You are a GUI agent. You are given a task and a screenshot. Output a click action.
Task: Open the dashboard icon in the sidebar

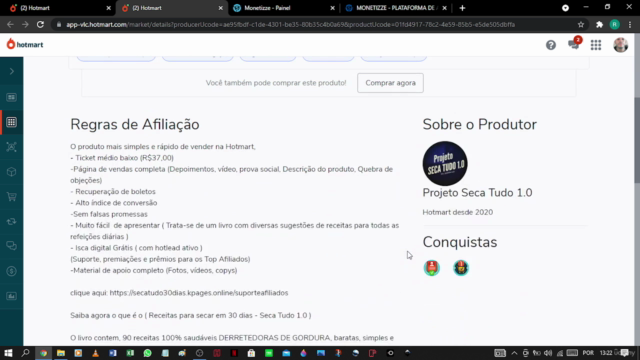pyautogui.click(x=11, y=97)
